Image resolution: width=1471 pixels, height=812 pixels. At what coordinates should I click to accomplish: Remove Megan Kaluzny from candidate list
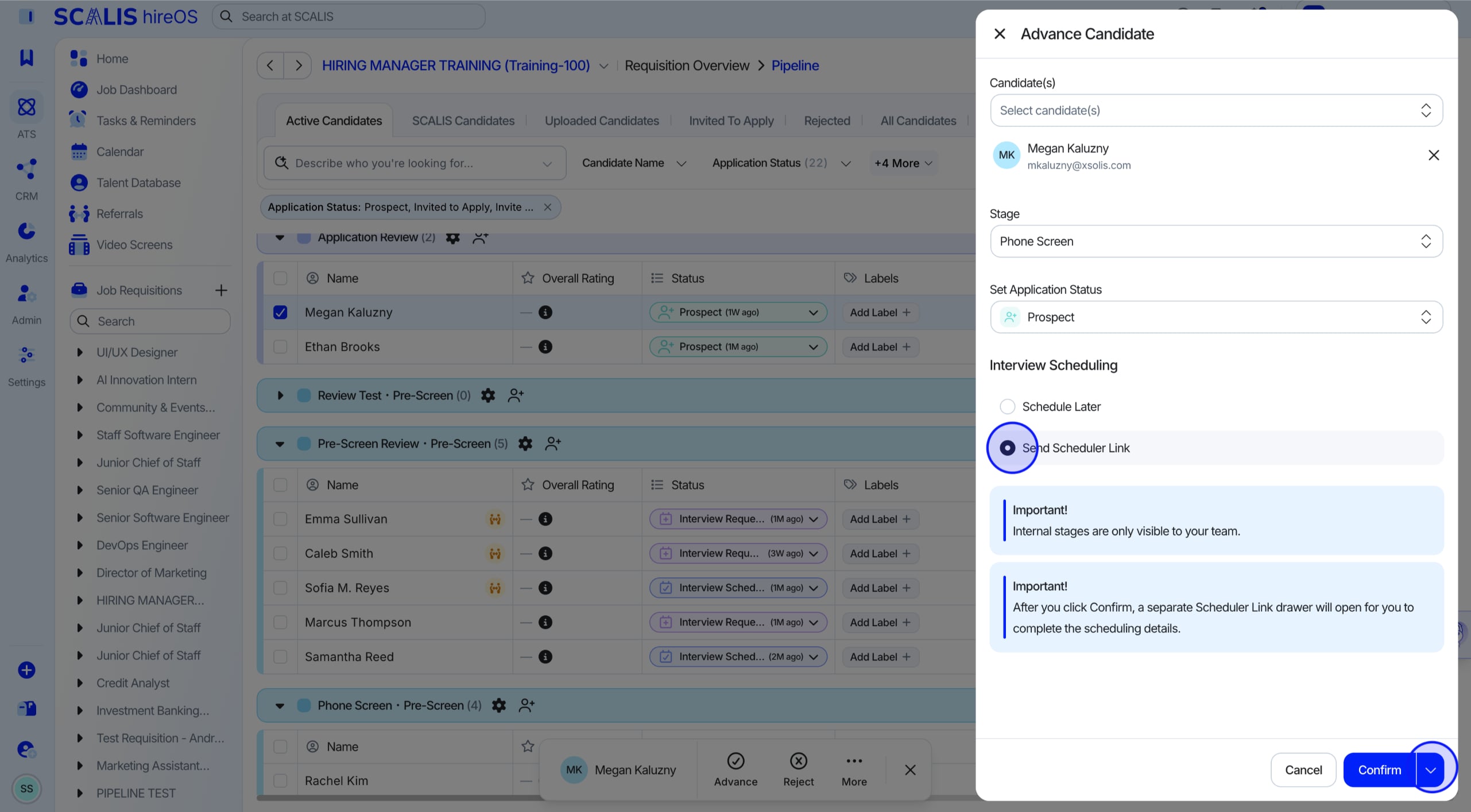coord(1434,155)
